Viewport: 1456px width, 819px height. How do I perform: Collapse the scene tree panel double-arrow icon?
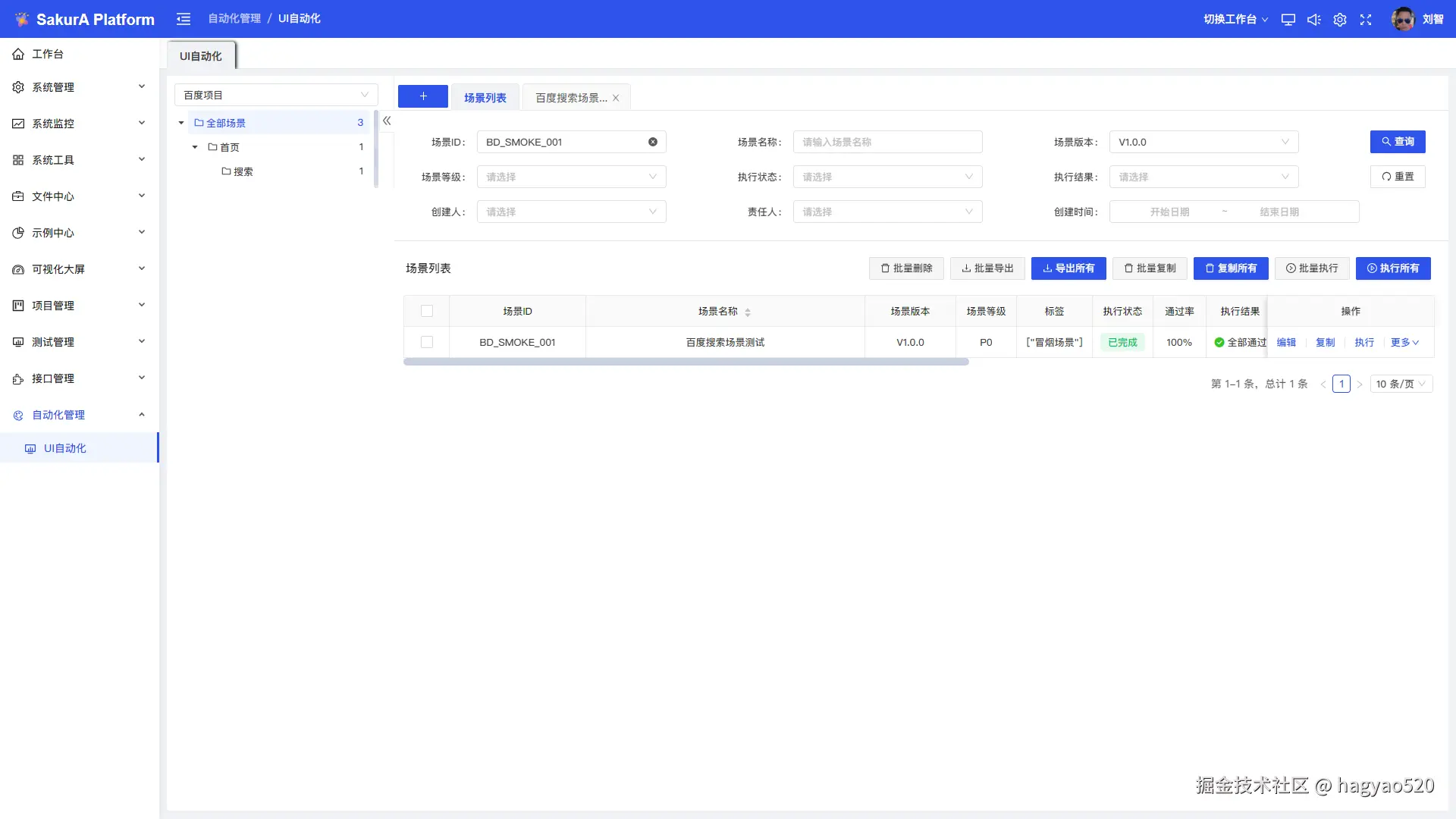387,121
